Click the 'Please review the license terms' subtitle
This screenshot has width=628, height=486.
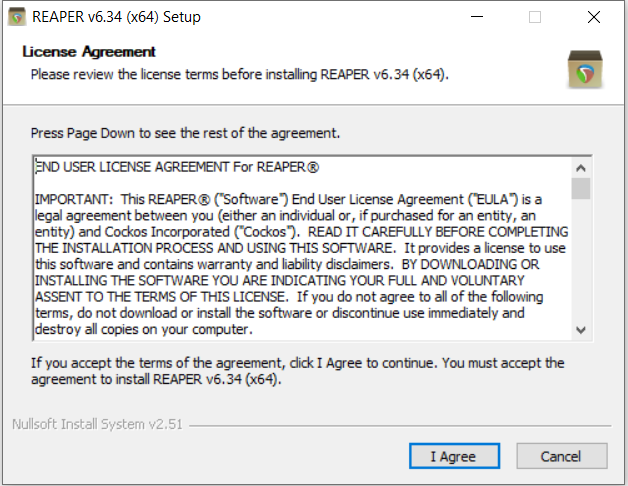(x=240, y=75)
